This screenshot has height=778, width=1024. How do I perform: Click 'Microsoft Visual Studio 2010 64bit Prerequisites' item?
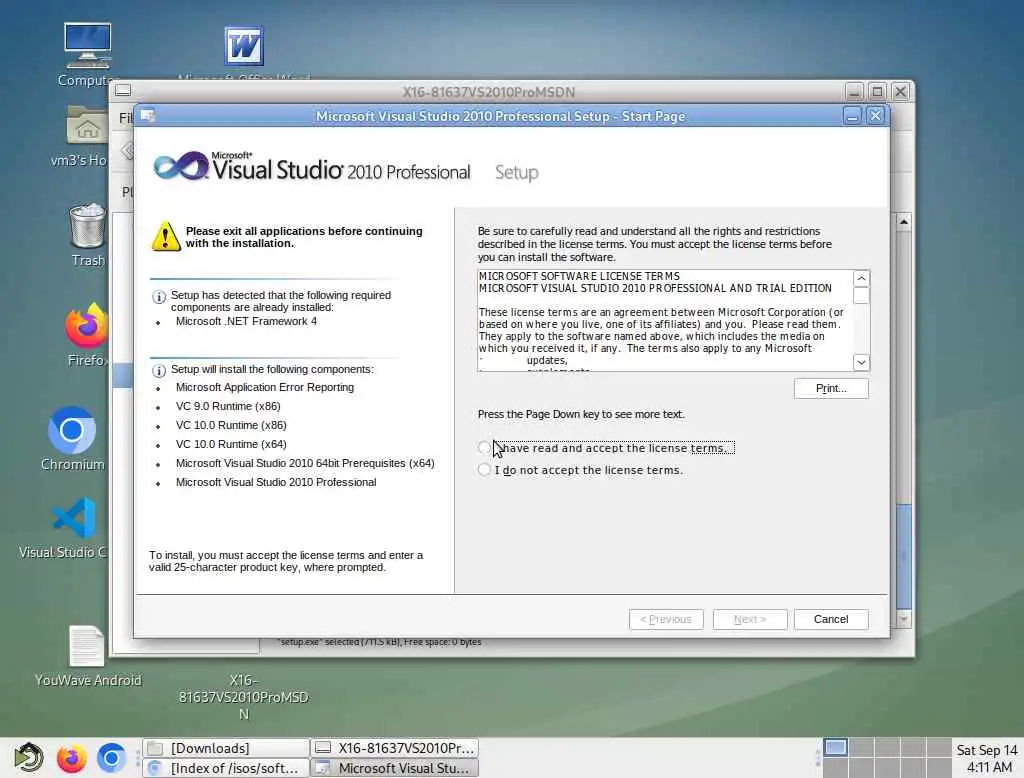[x=305, y=463]
